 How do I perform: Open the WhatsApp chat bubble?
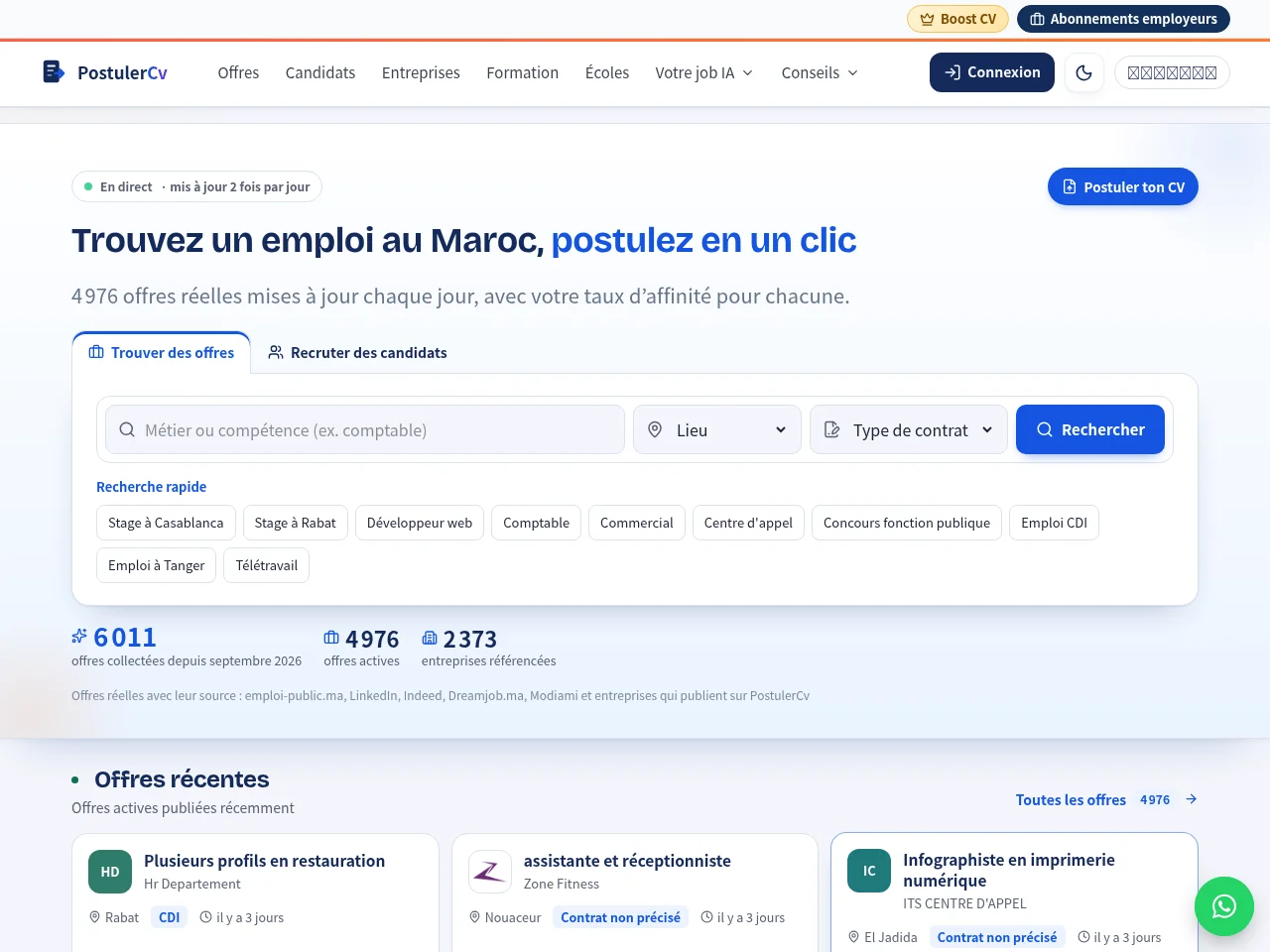point(1224,906)
